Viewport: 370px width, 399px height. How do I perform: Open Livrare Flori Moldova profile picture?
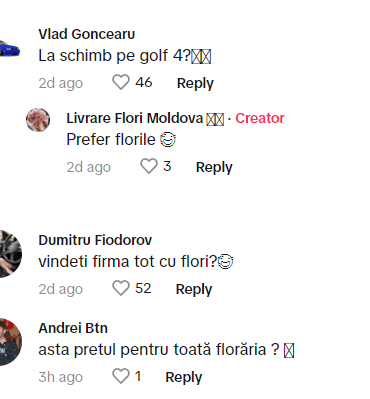pyautogui.click(x=38, y=120)
